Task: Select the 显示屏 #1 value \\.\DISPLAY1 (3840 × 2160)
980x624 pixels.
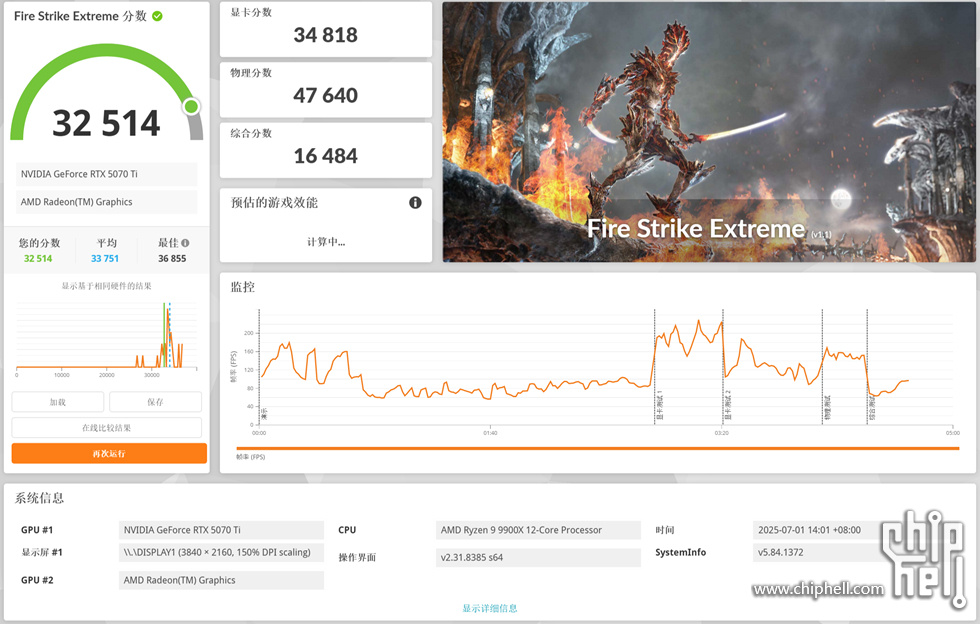Action: point(221,553)
